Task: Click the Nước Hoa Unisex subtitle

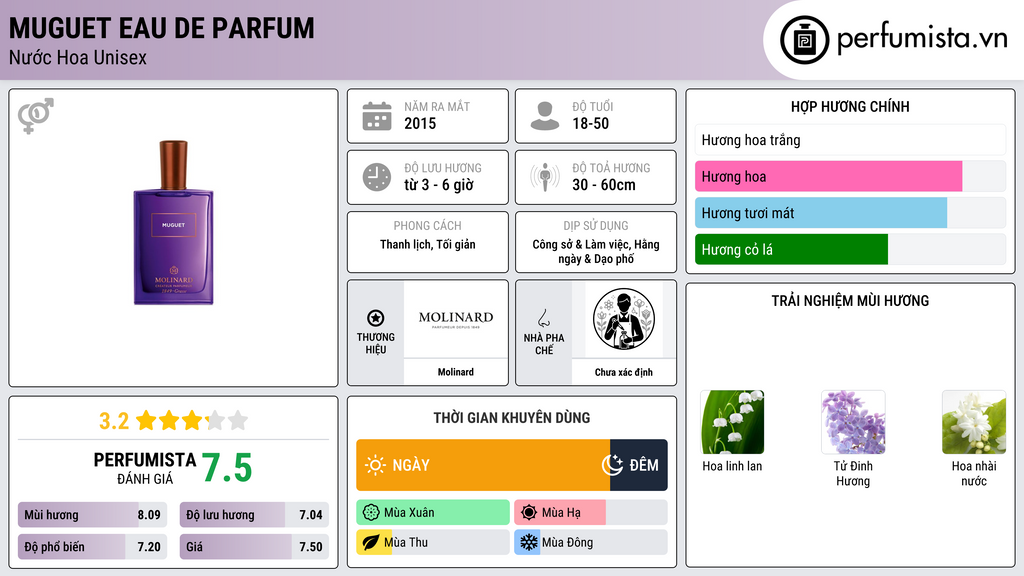Action: pyautogui.click(x=78, y=57)
